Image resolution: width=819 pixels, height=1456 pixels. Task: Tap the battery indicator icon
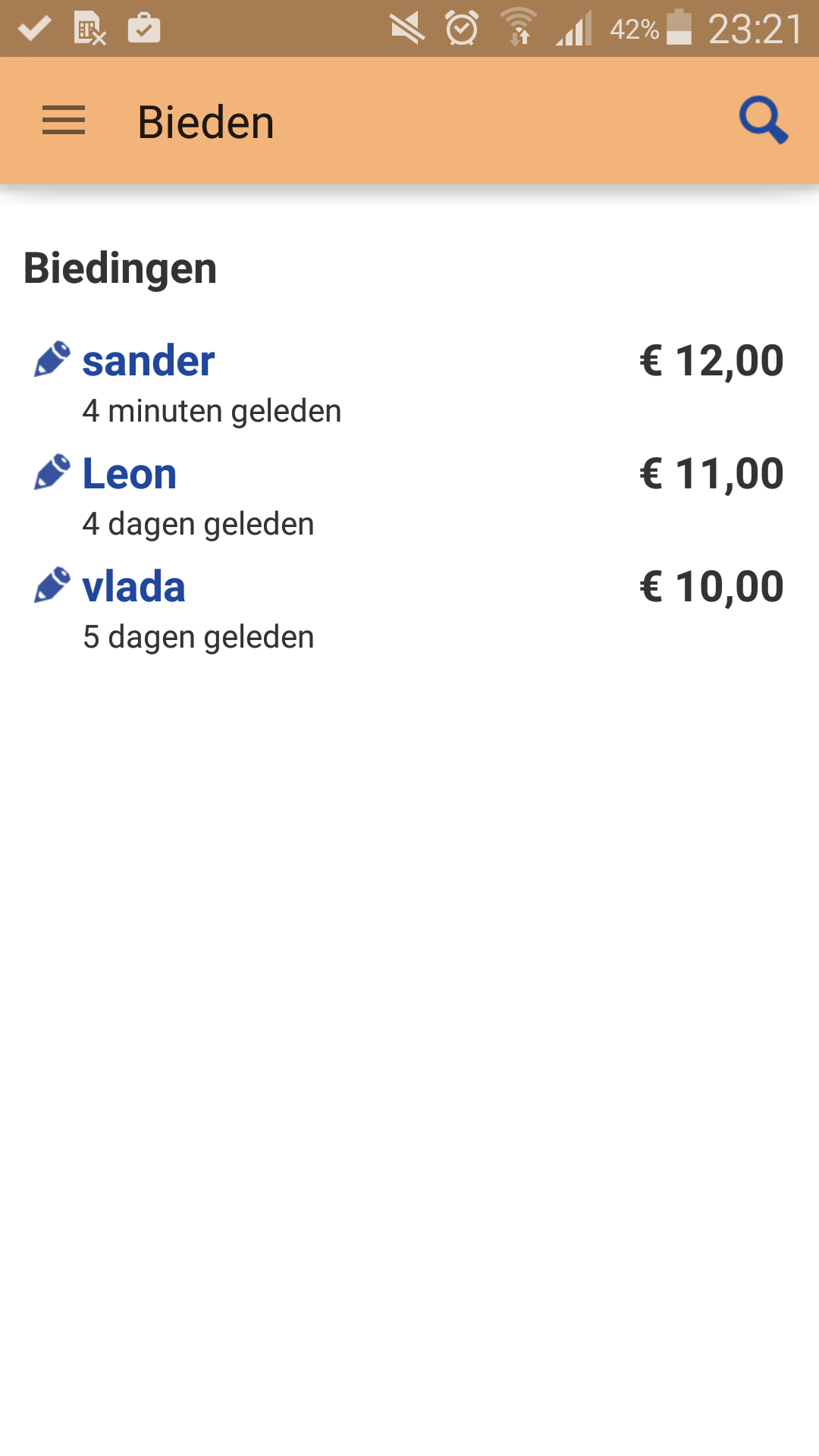click(x=679, y=29)
